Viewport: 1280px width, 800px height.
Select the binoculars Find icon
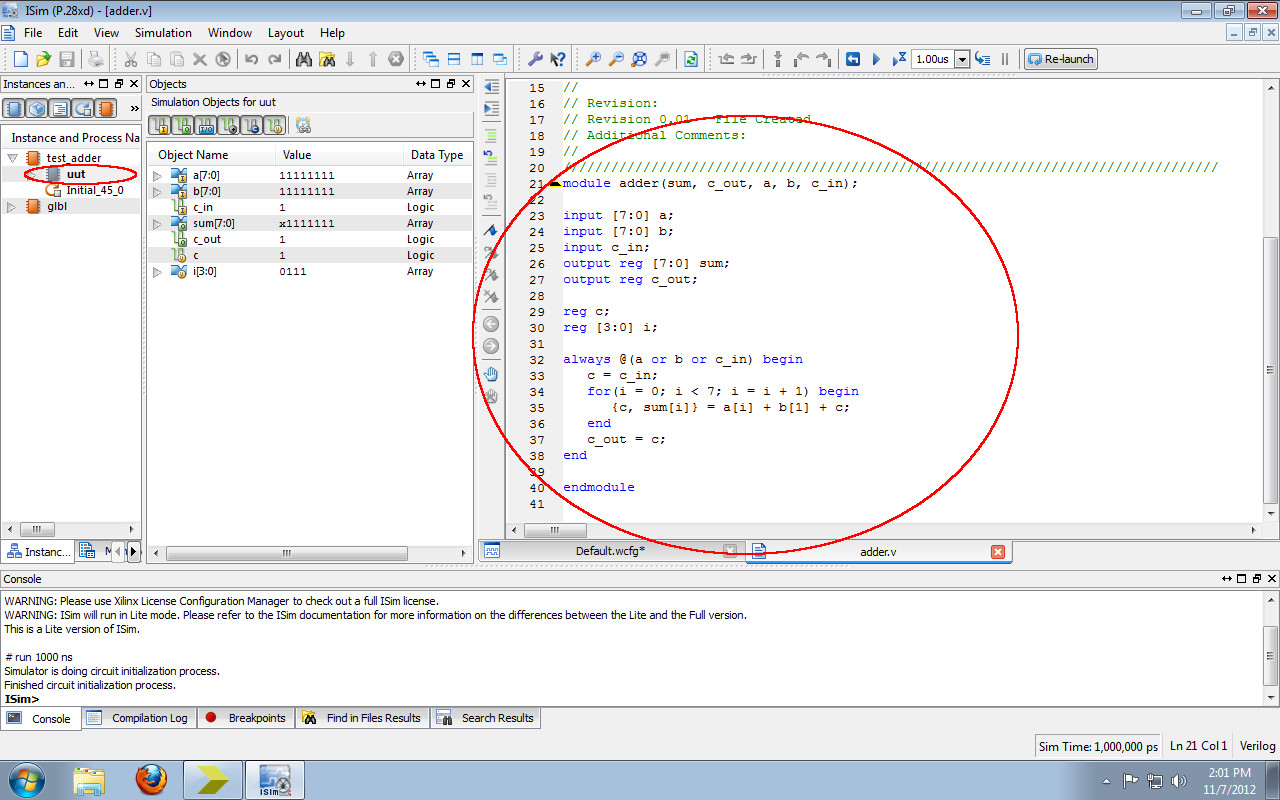coord(304,59)
